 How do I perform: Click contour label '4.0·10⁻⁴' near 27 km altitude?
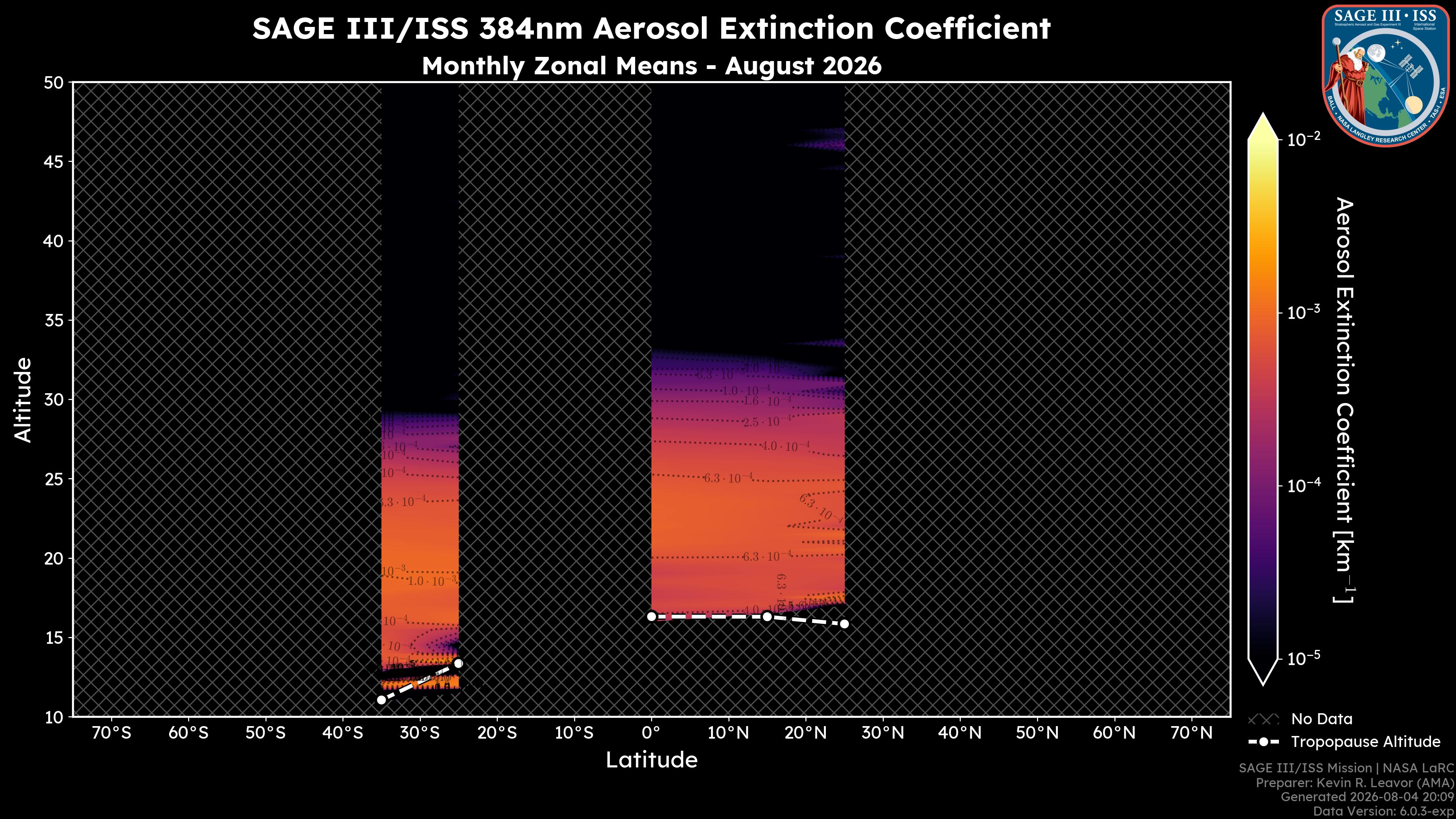(x=785, y=446)
